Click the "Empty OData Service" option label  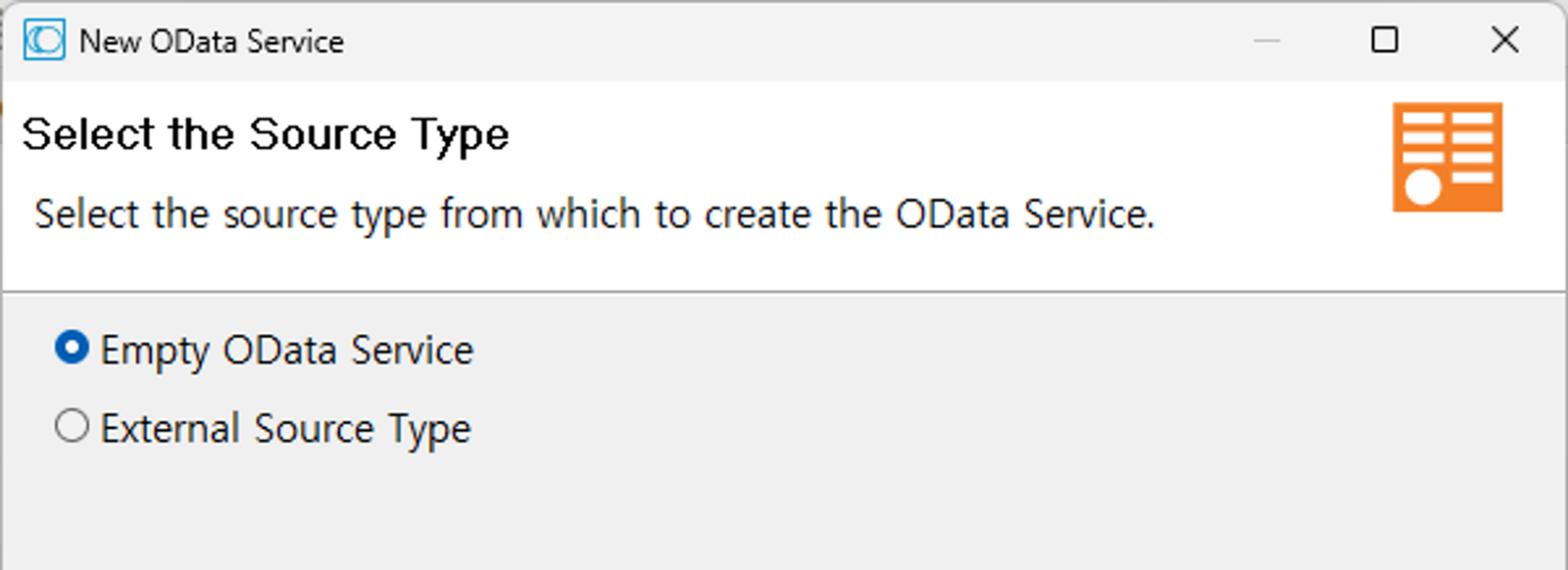pos(286,351)
